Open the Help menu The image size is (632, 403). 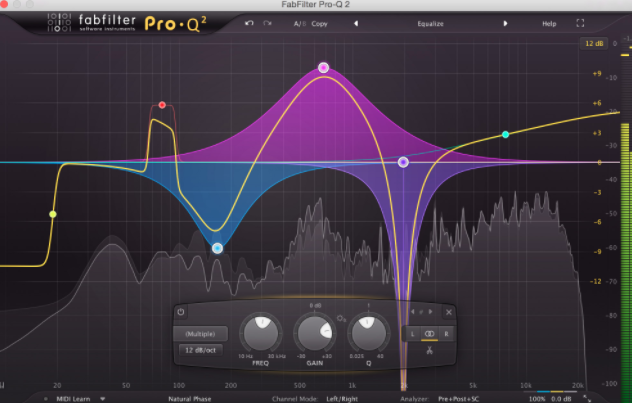pos(549,24)
